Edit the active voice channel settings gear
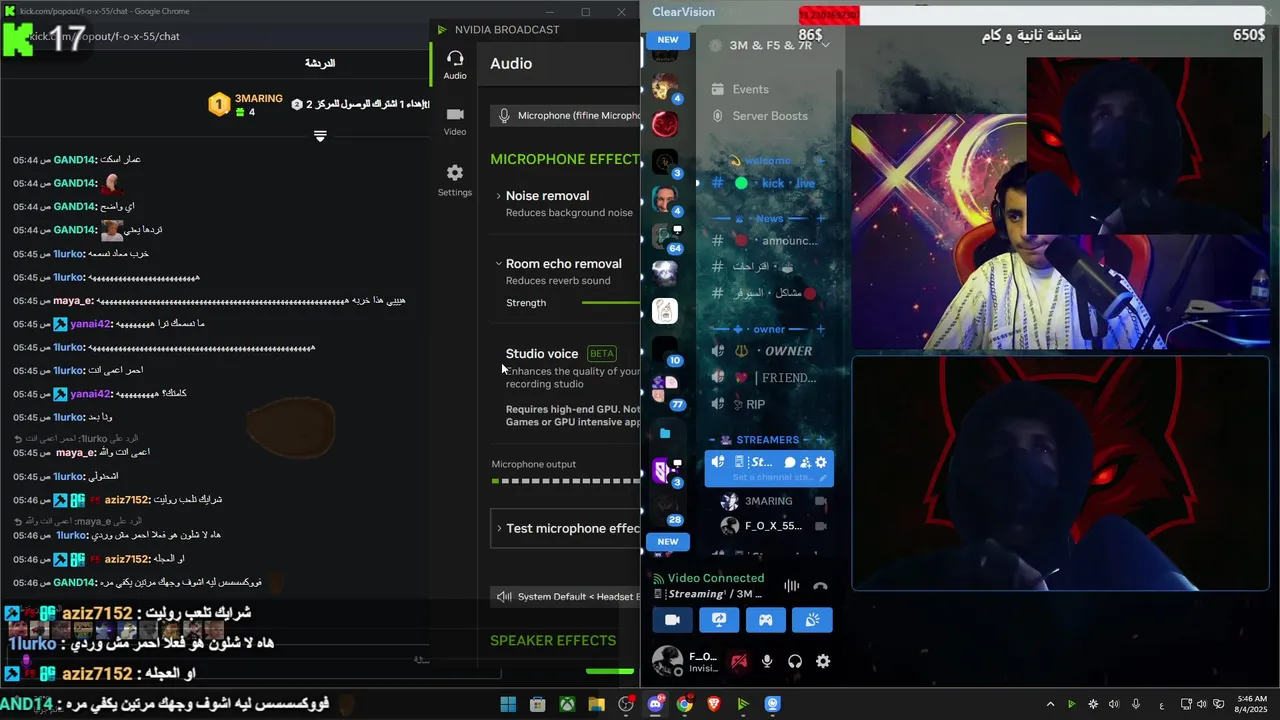Viewport: 1280px width, 720px height. point(821,462)
